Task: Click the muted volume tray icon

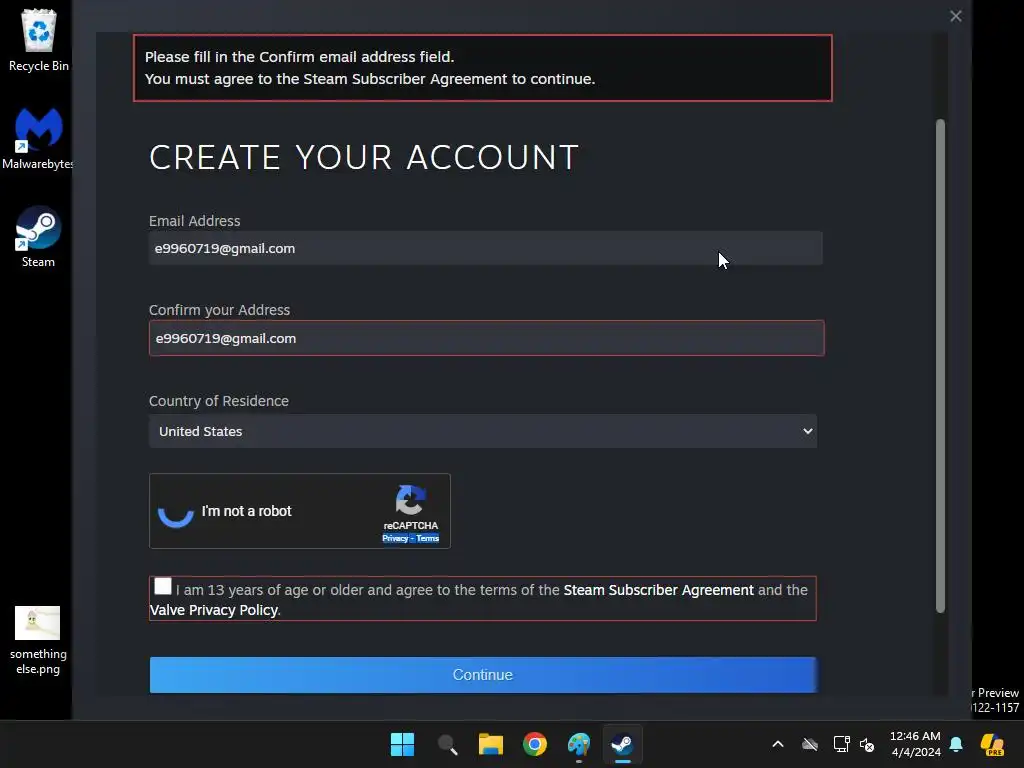Action: [x=867, y=744]
